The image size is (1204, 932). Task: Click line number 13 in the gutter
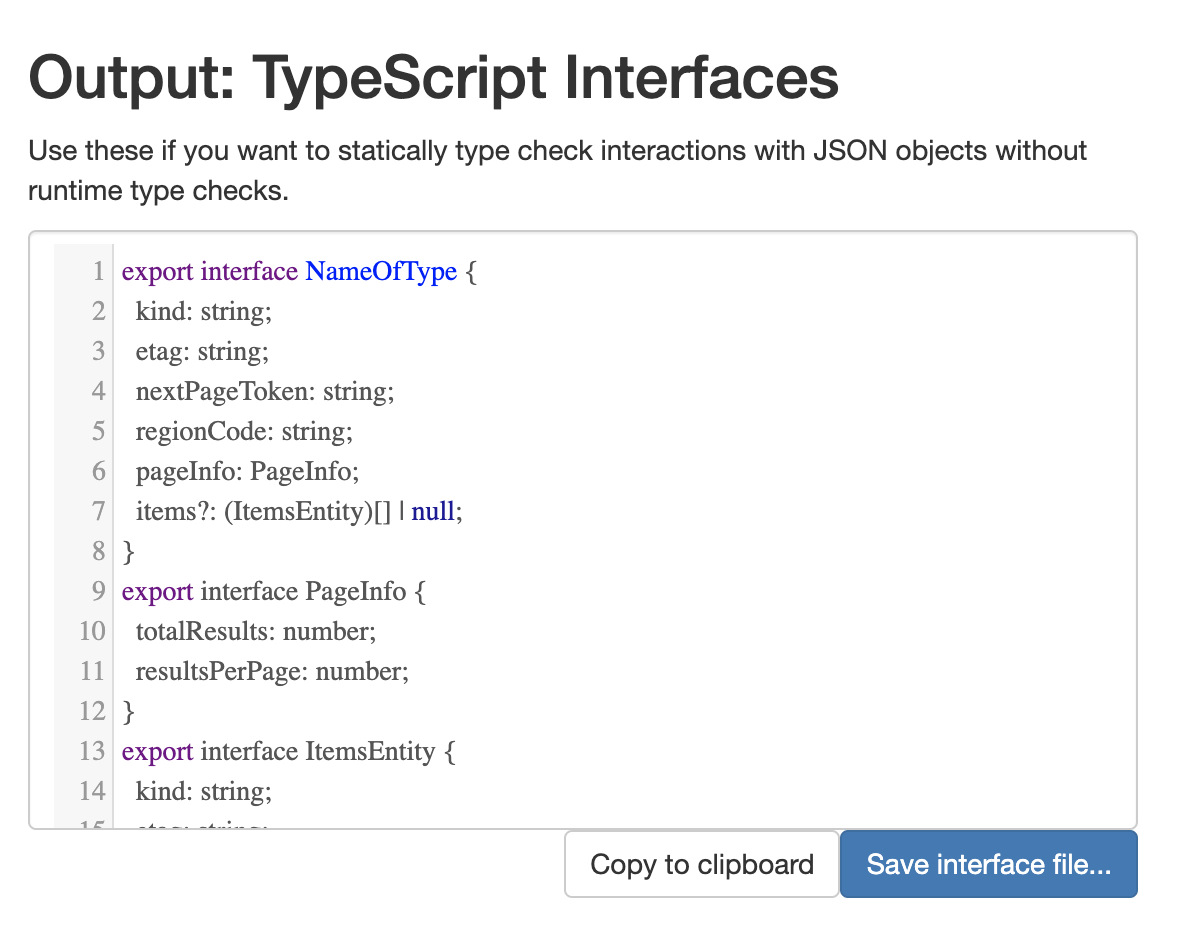(92, 751)
